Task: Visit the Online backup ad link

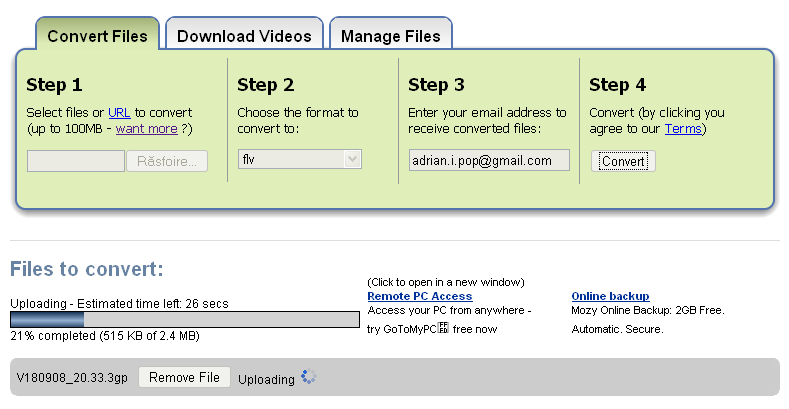Action: click(610, 296)
